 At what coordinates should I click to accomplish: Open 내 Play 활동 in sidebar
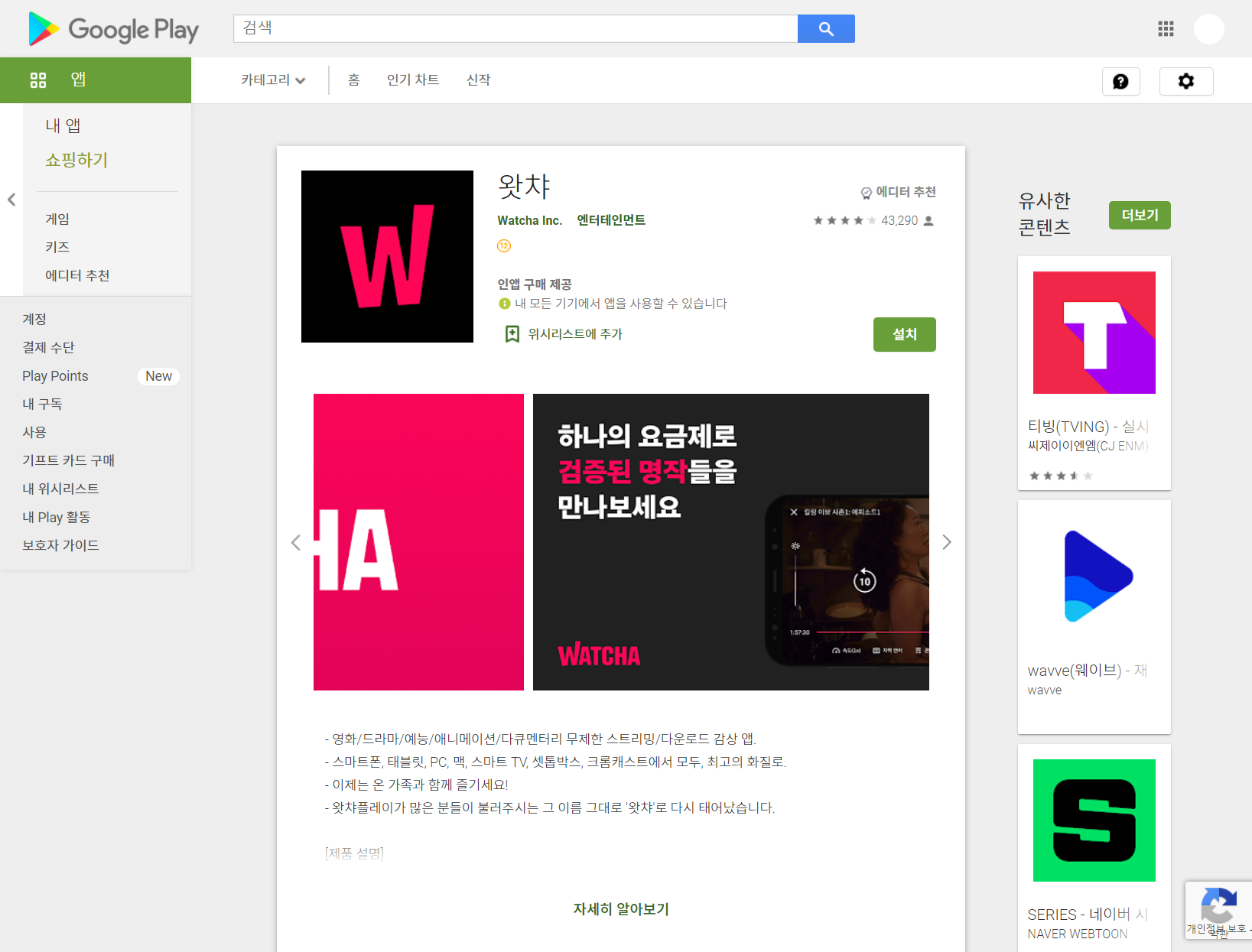point(56,517)
